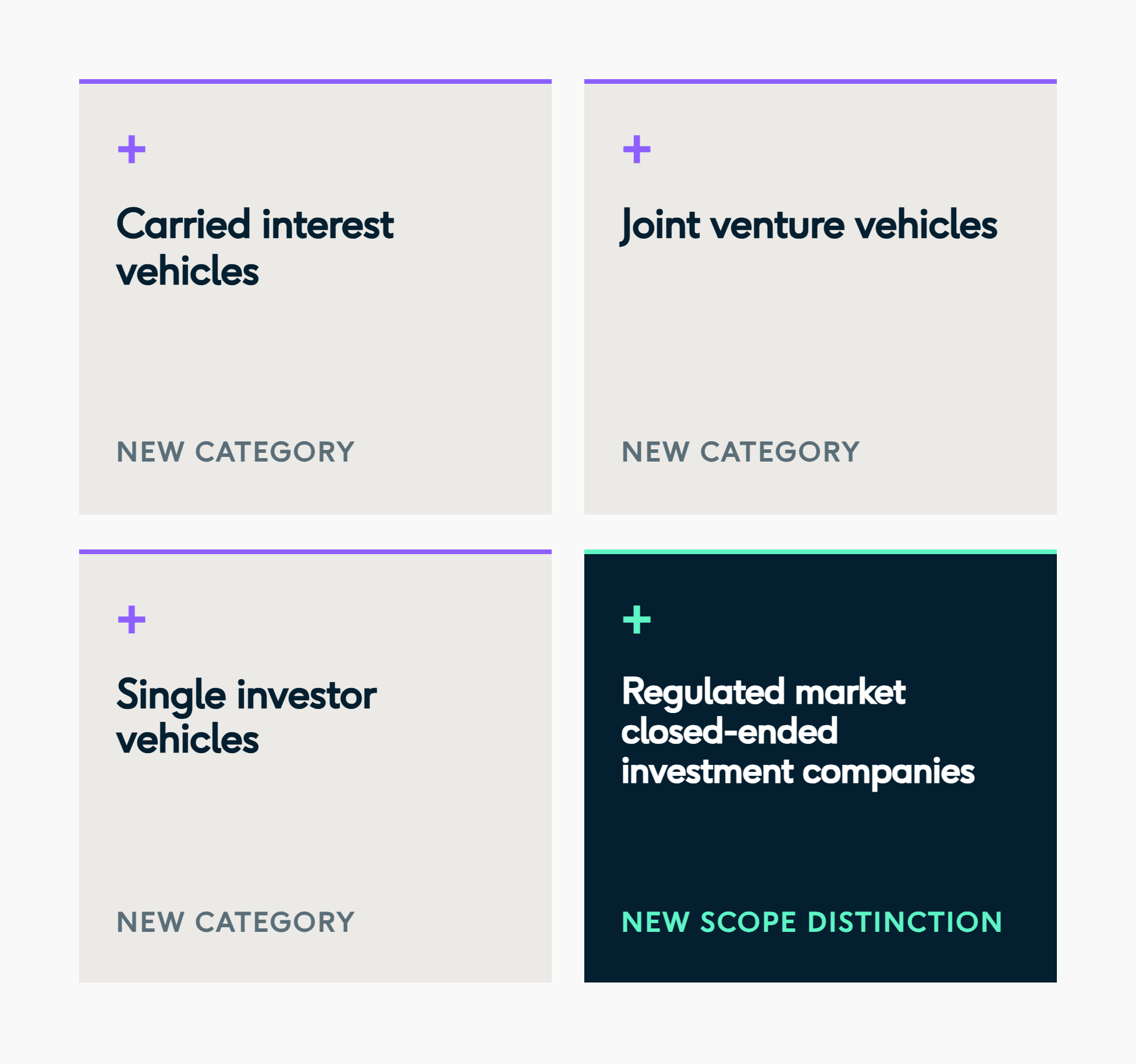Select the Joint venture vehicles title
The image size is (1136, 1064).
(x=809, y=225)
